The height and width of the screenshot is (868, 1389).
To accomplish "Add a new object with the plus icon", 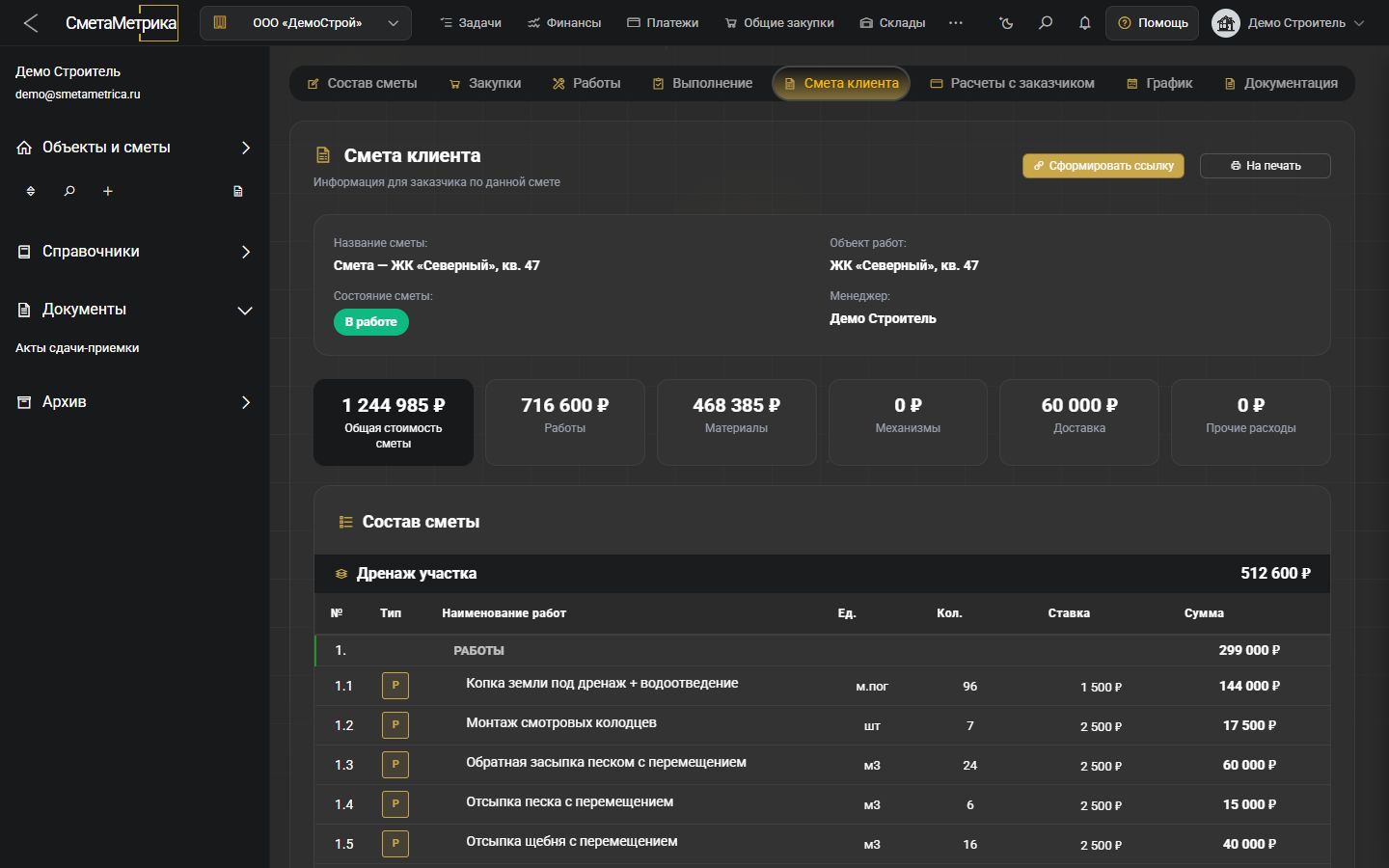I will click(x=108, y=191).
